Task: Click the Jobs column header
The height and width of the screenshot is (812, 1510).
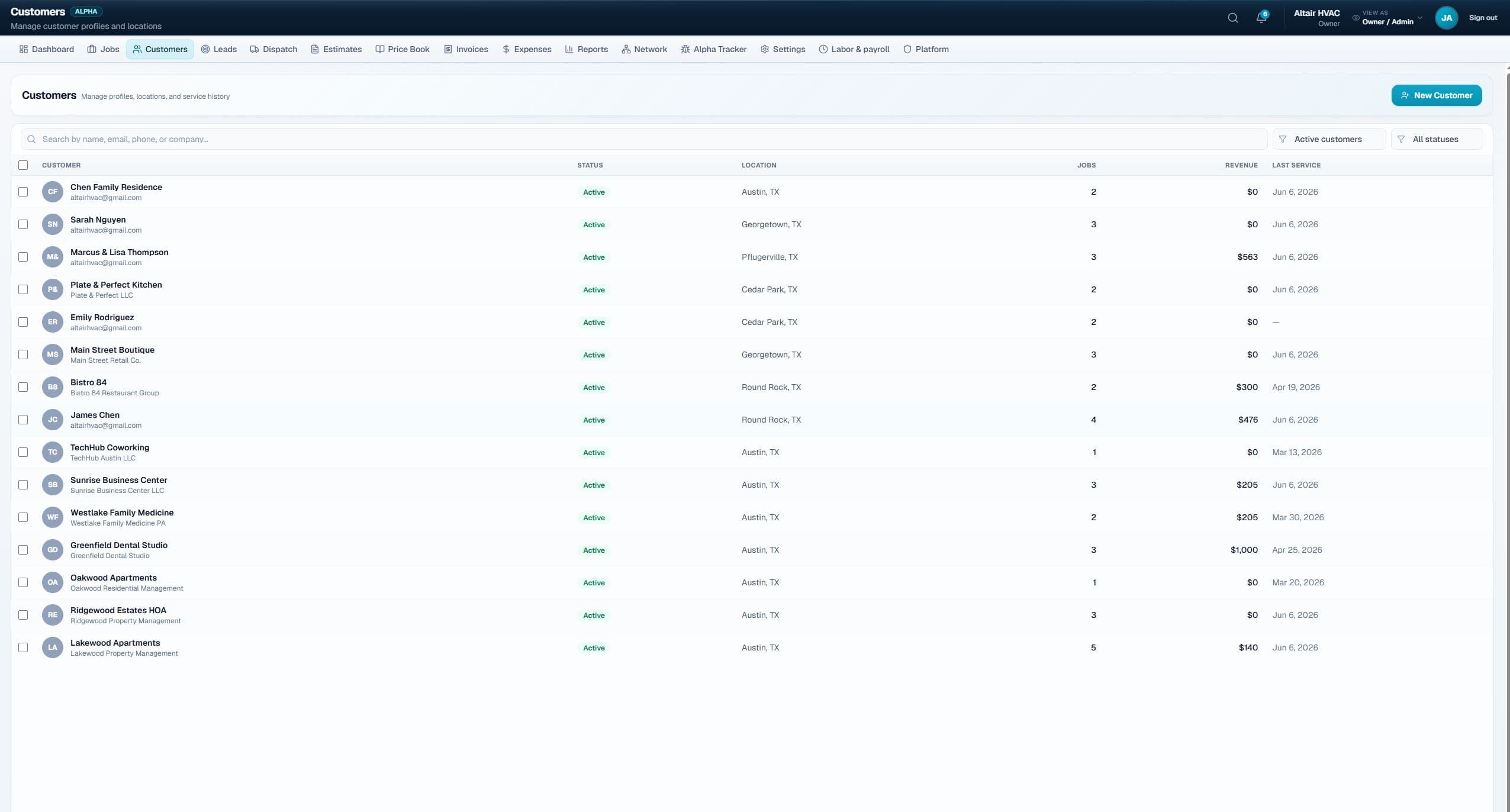Action: pyautogui.click(x=1086, y=165)
